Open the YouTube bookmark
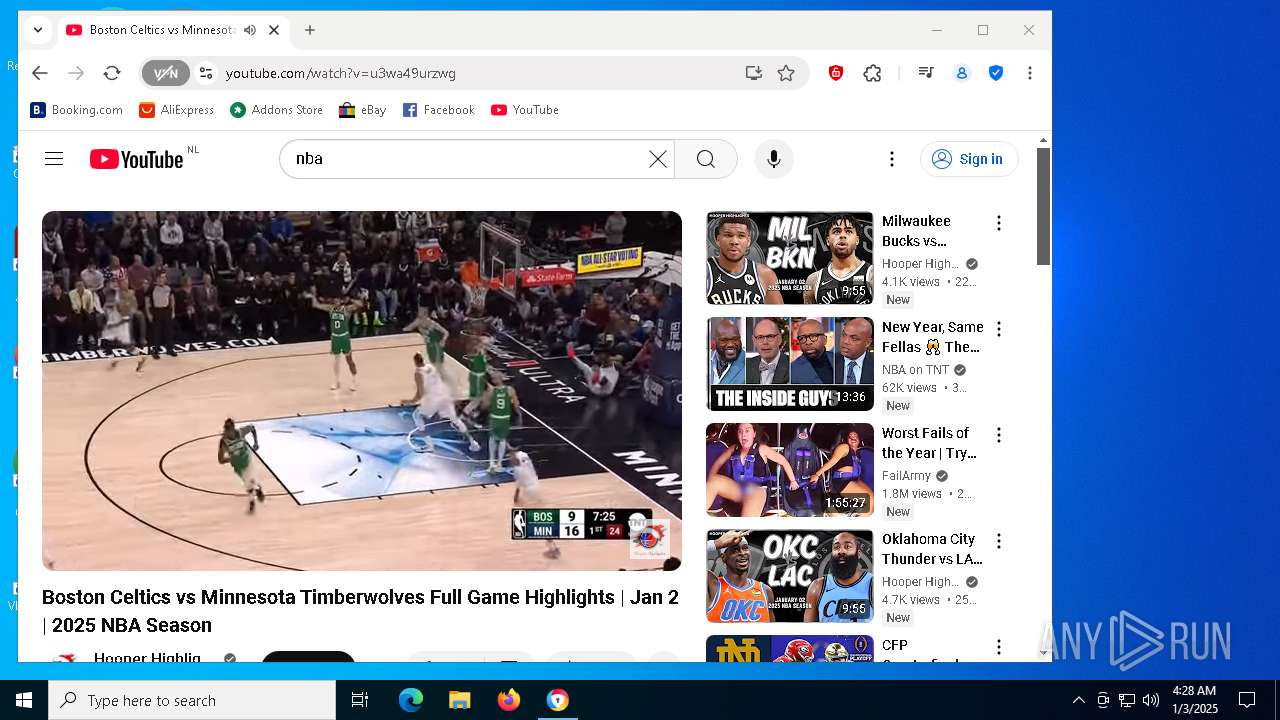Image resolution: width=1280 pixels, height=720 pixels. 525,110
